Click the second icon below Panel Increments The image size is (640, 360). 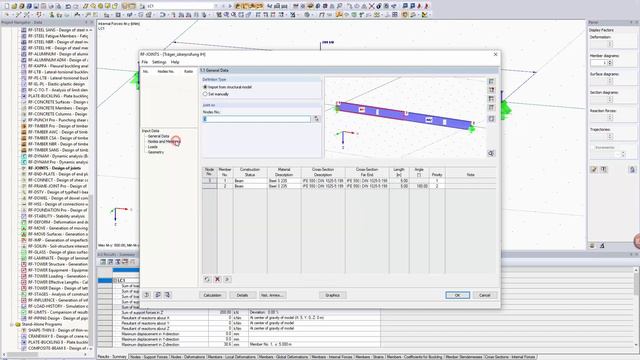pyautogui.click(x=604, y=169)
